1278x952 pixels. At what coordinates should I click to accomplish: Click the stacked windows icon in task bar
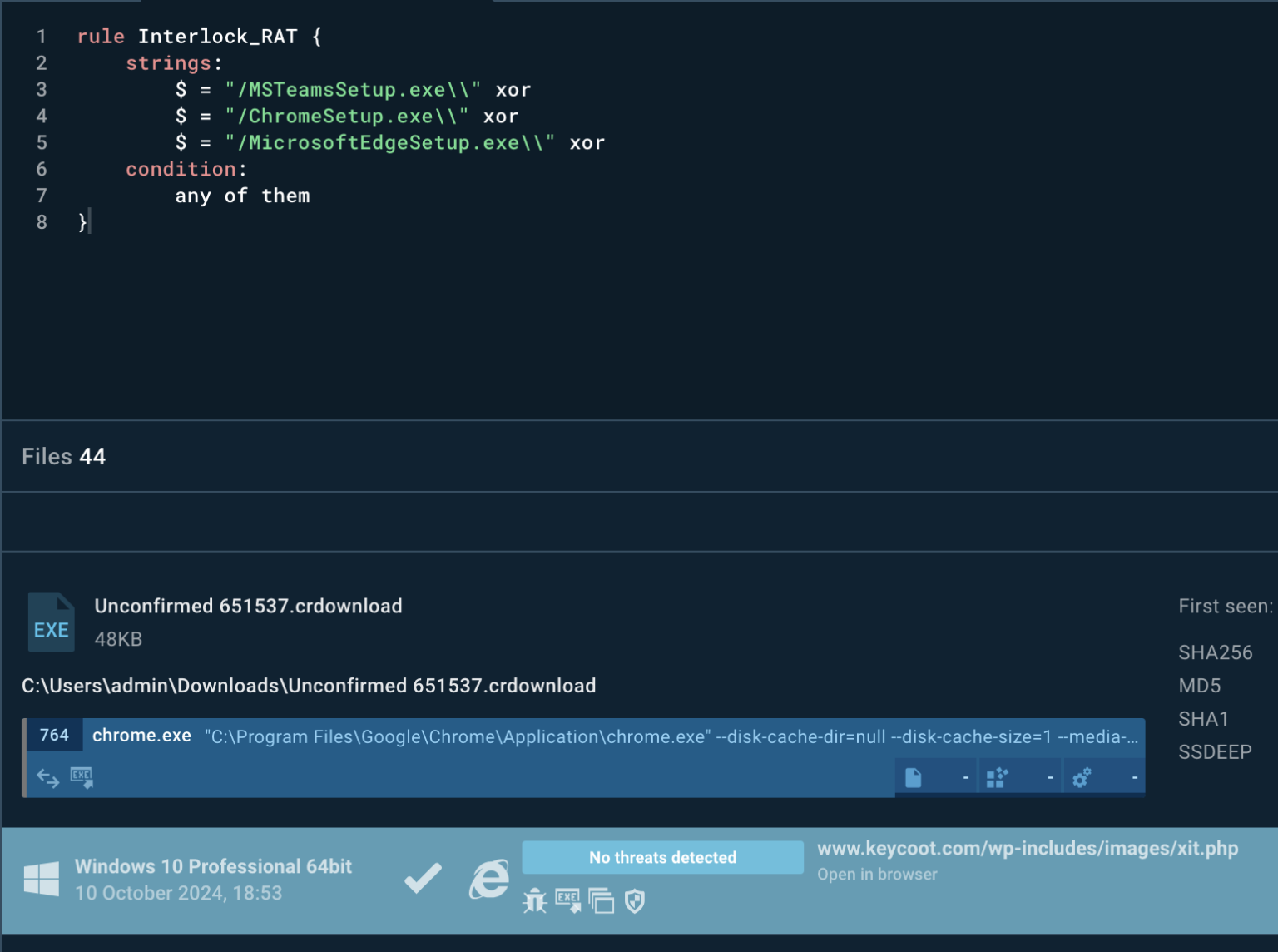coord(601,900)
